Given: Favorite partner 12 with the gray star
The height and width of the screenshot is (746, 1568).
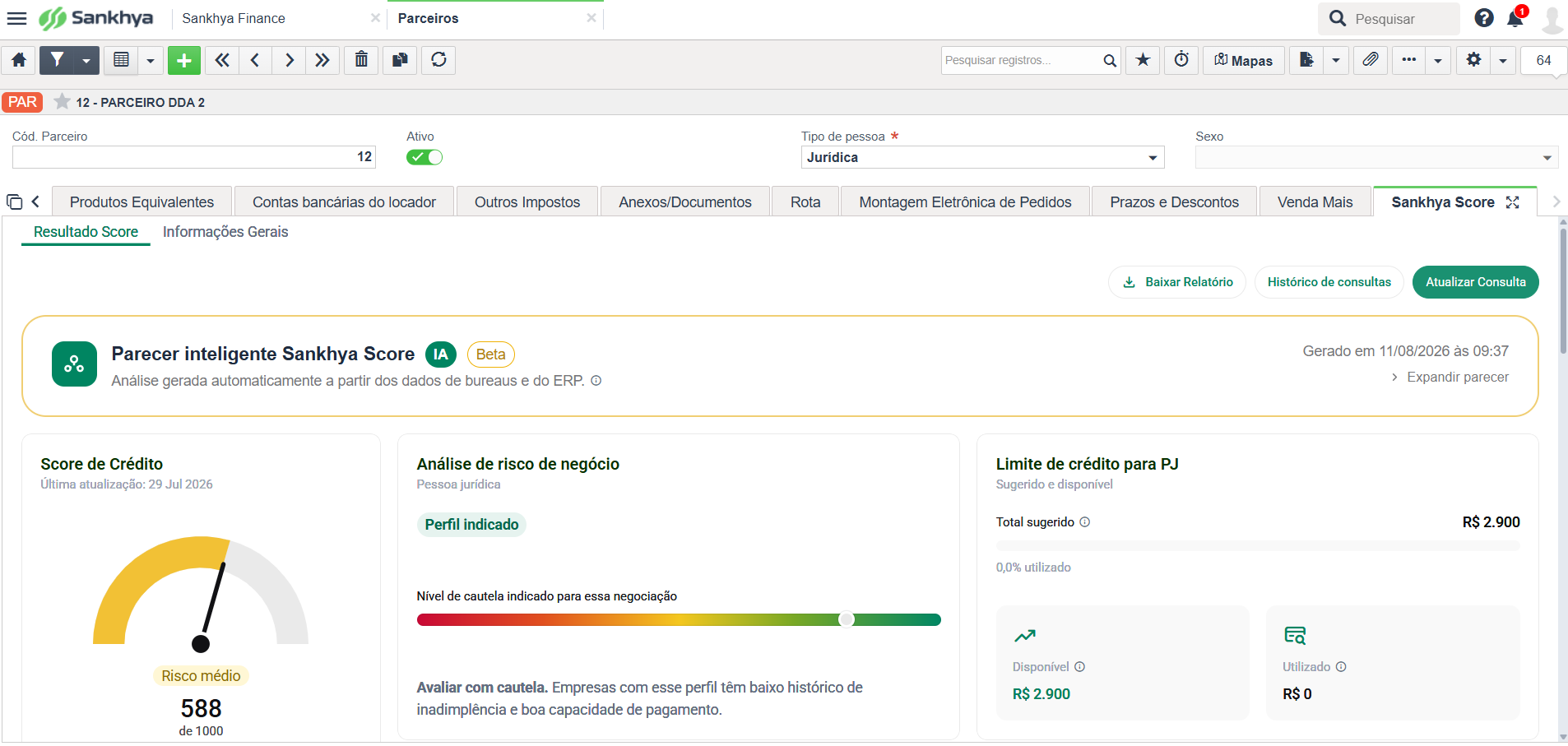Looking at the screenshot, I should click(62, 102).
